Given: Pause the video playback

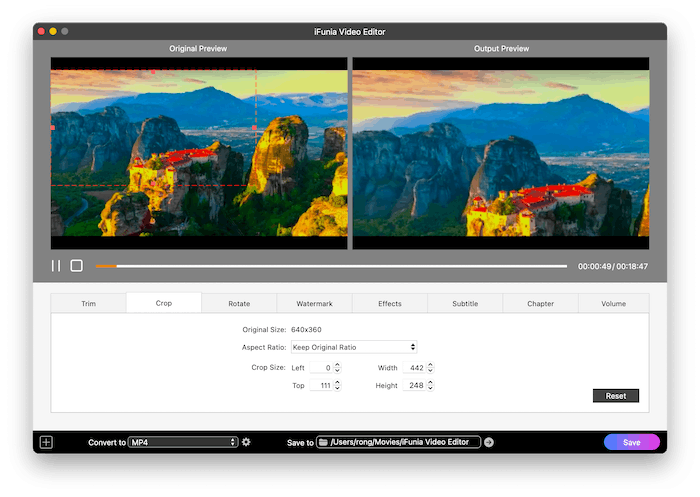Looking at the screenshot, I should click(56, 266).
